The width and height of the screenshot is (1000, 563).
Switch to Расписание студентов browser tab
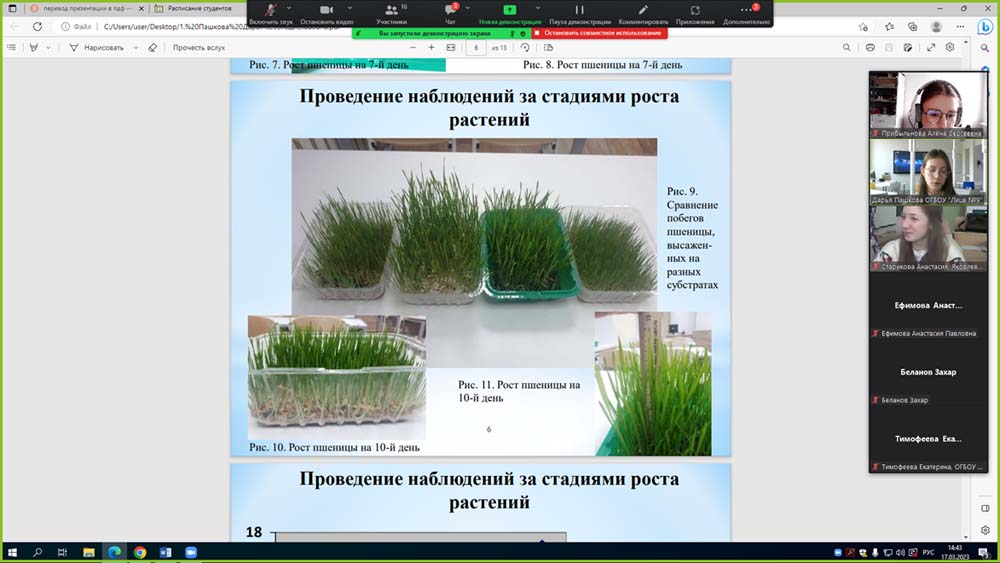click(x=195, y=8)
